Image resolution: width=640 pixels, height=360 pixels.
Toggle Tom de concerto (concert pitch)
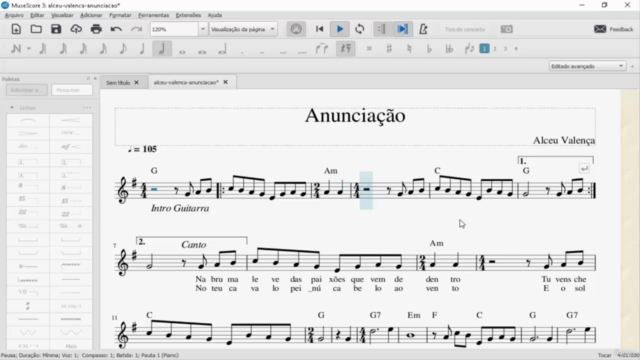[x=465, y=29]
